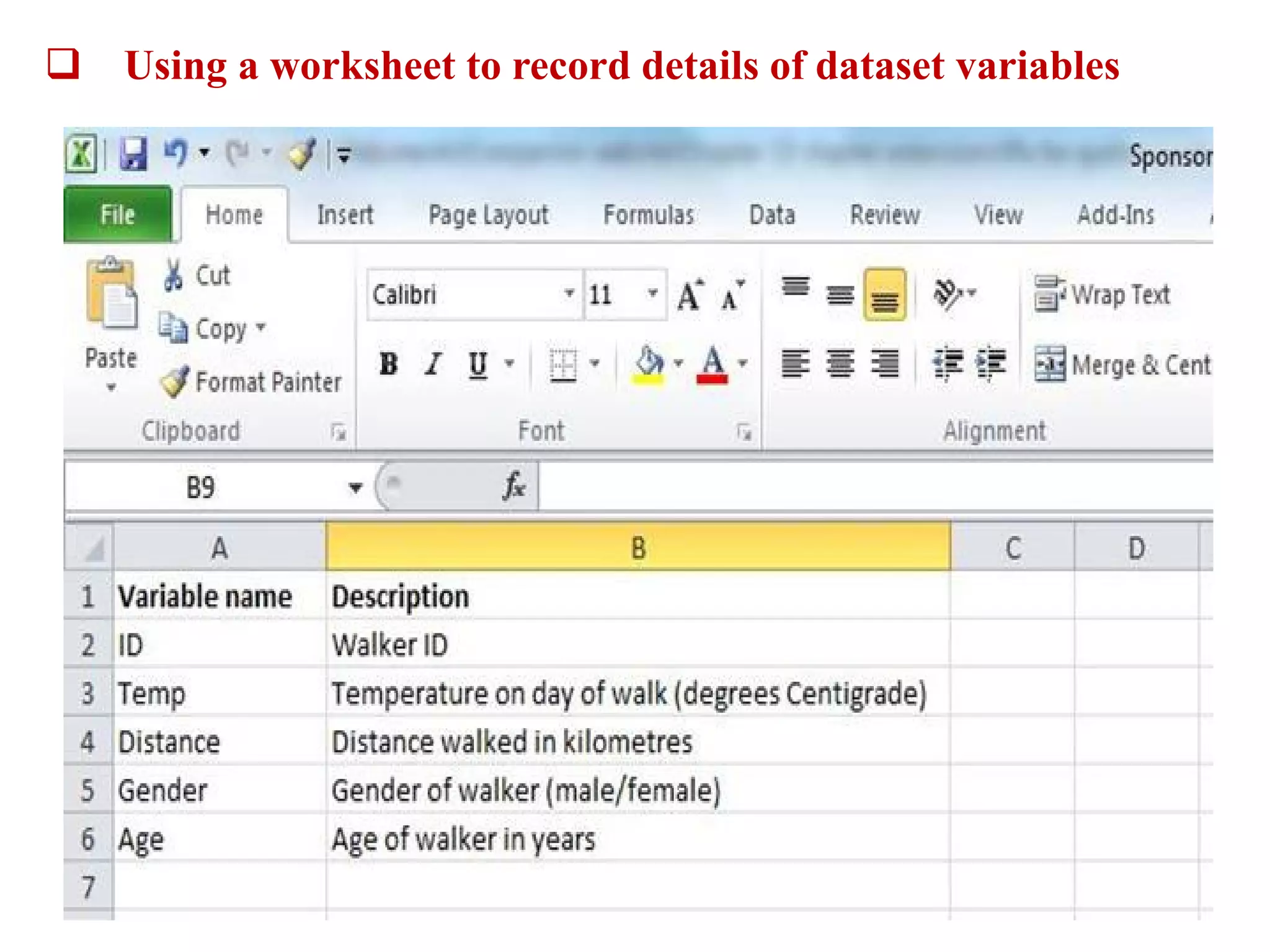Select column A header
The width and height of the screenshot is (1270, 952).
(x=220, y=548)
